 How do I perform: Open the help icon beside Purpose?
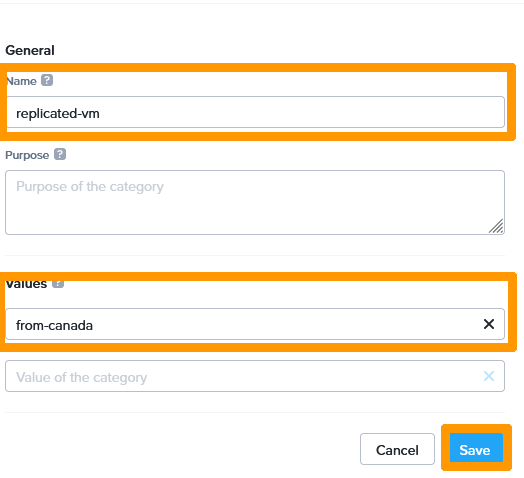tap(60, 154)
